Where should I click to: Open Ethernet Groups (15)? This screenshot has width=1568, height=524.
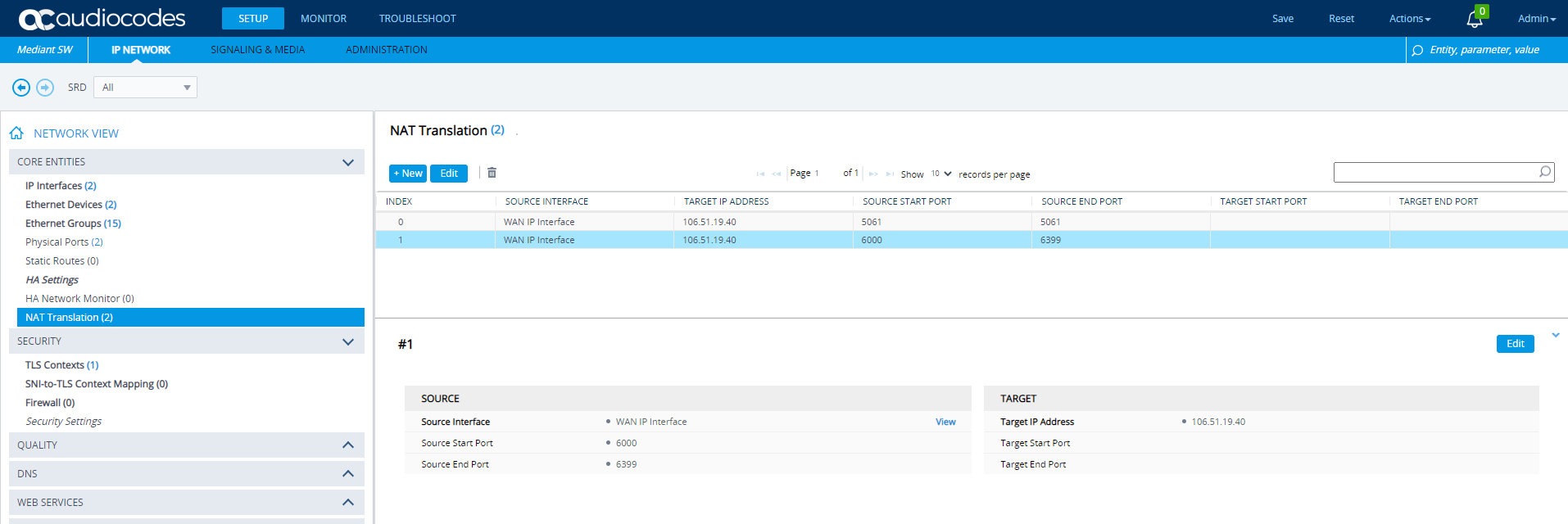pos(73,224)
